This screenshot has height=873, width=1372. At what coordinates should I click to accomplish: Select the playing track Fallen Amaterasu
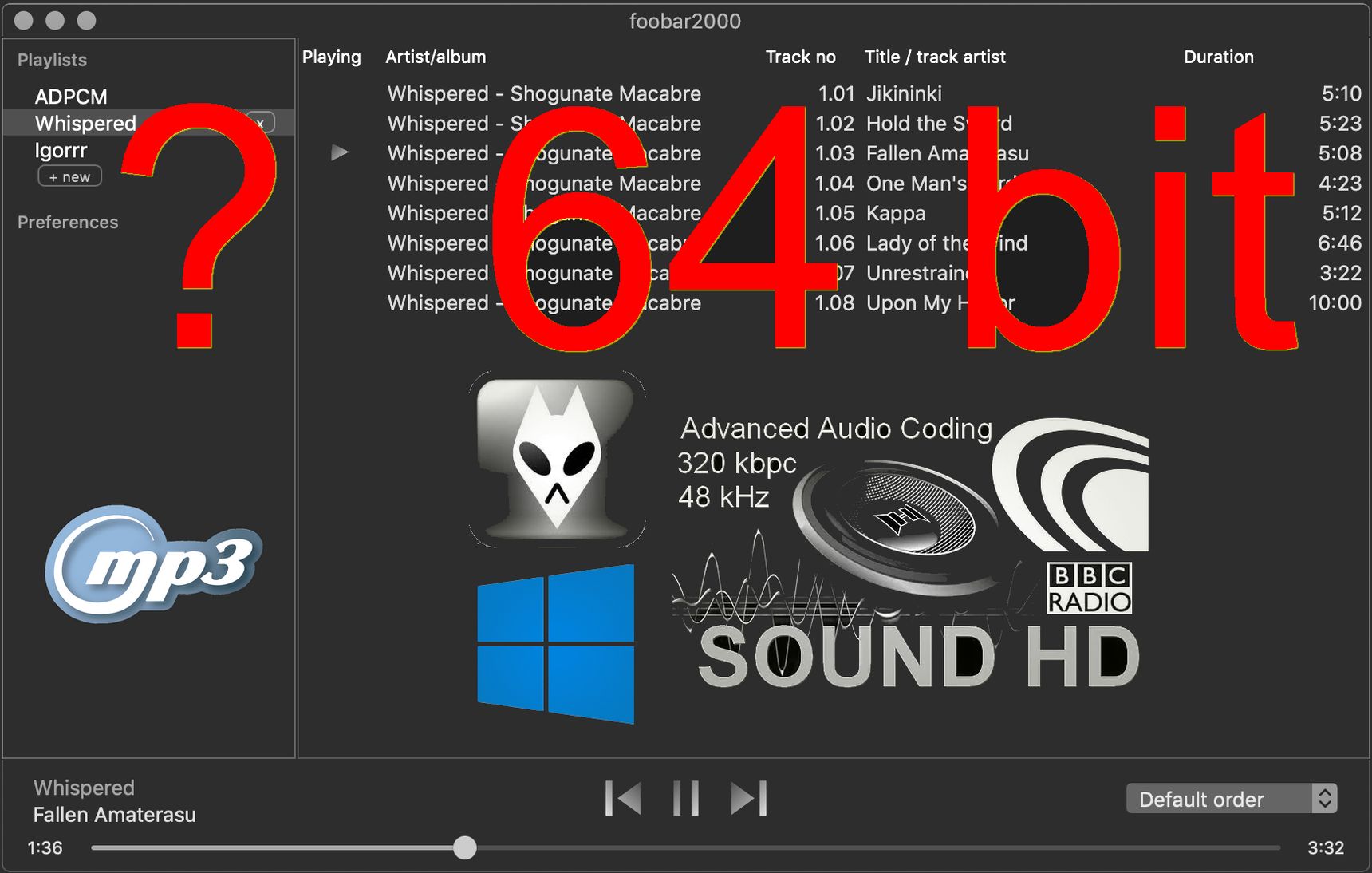click(x=833, y=153)
